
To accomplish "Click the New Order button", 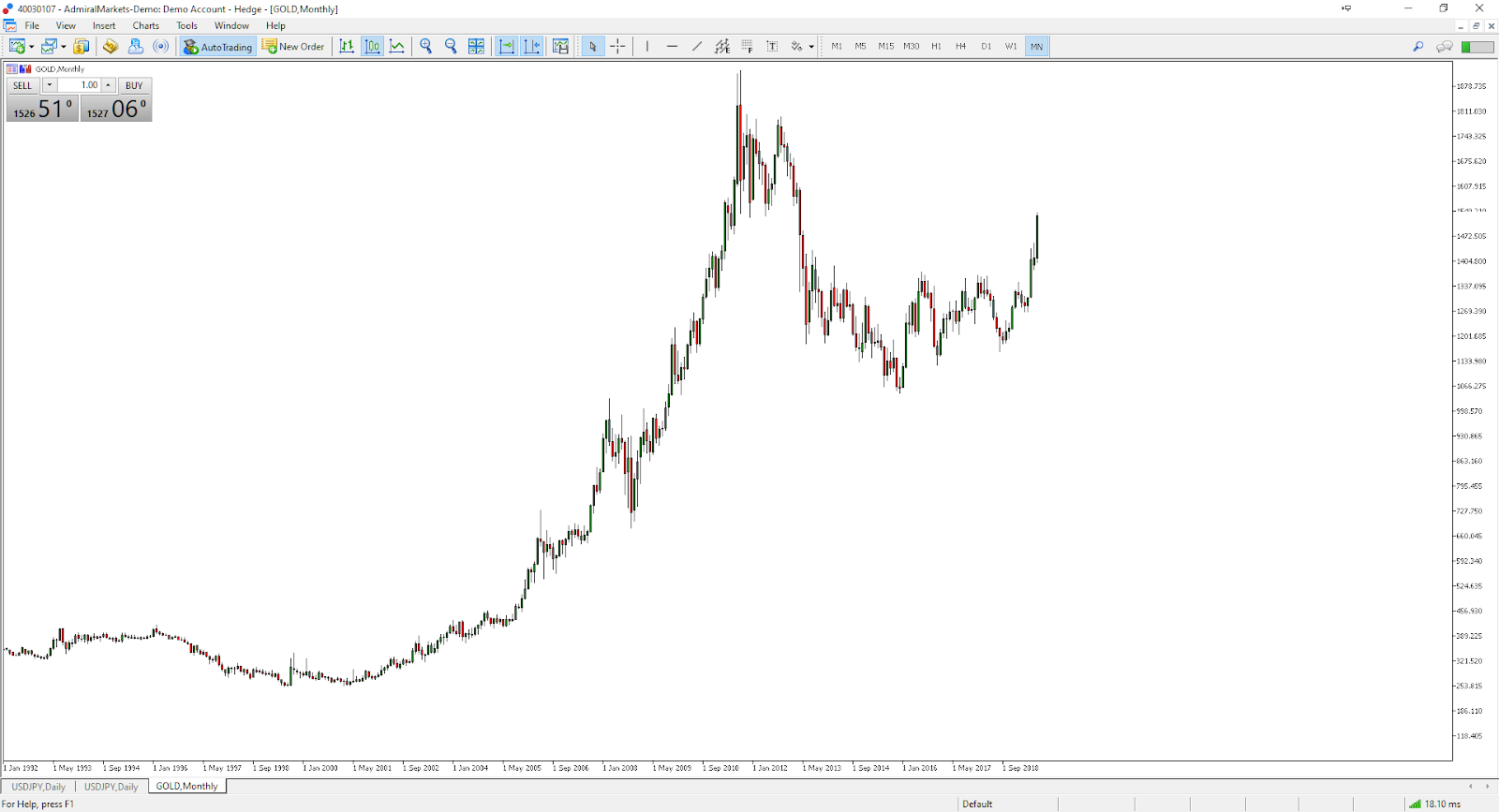I will 293,46.
